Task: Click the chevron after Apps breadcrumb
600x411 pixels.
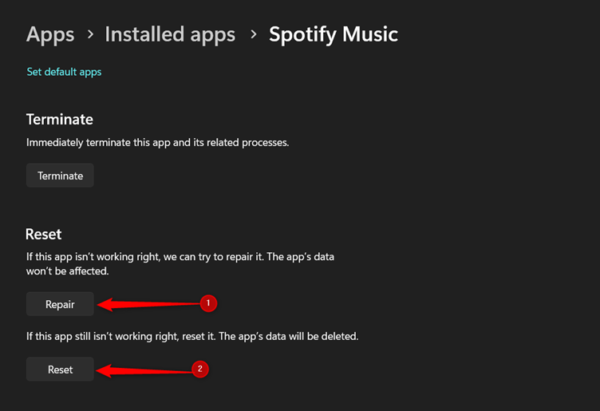Action: [90, 36]
